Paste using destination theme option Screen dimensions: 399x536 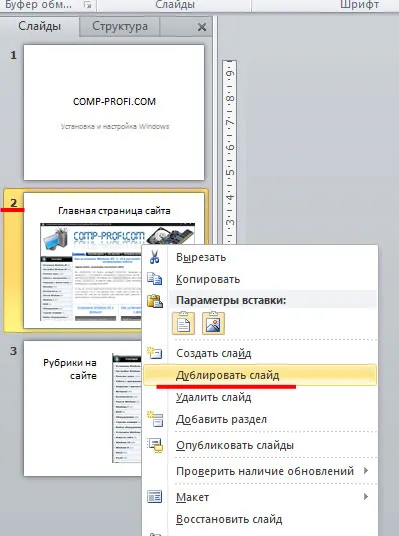point(184,323)
